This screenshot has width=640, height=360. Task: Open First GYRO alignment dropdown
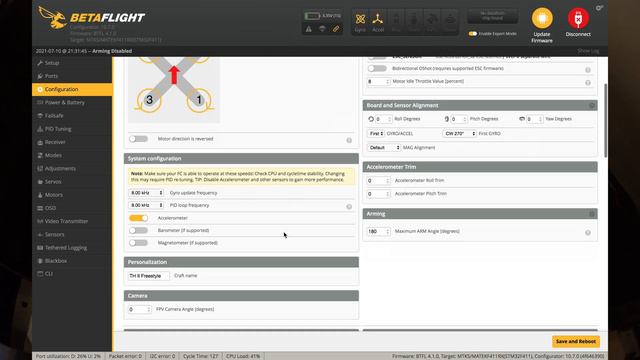click(459, 133)
